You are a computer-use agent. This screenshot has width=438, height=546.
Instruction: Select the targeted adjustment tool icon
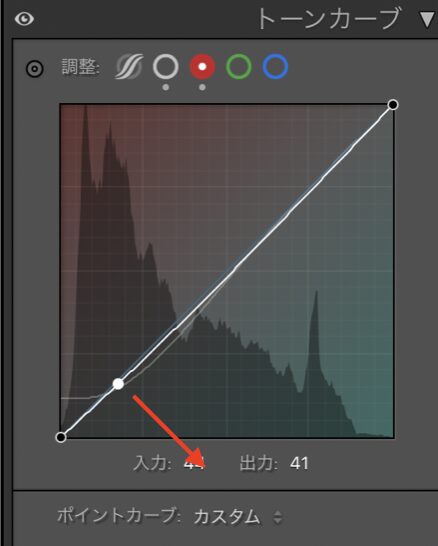click(x=35, y=69)
